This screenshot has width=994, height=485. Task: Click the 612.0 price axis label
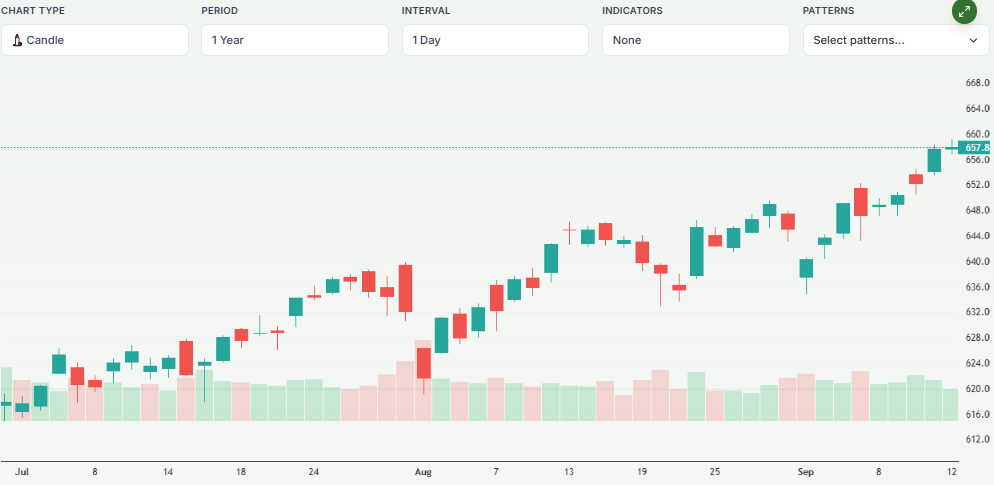coord(977,440)
